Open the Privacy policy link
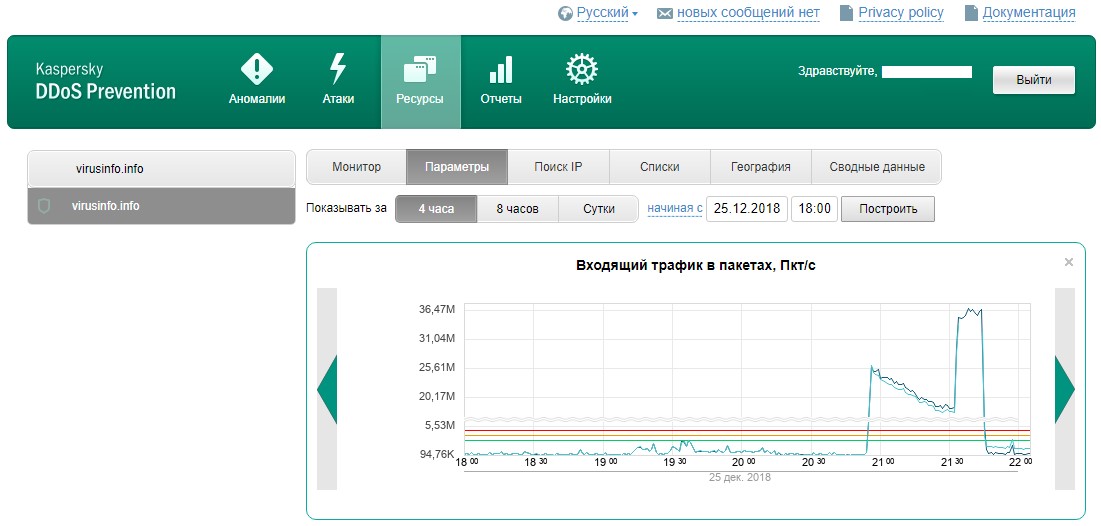This screenshot has width=1101, height=526. (901, 13)
